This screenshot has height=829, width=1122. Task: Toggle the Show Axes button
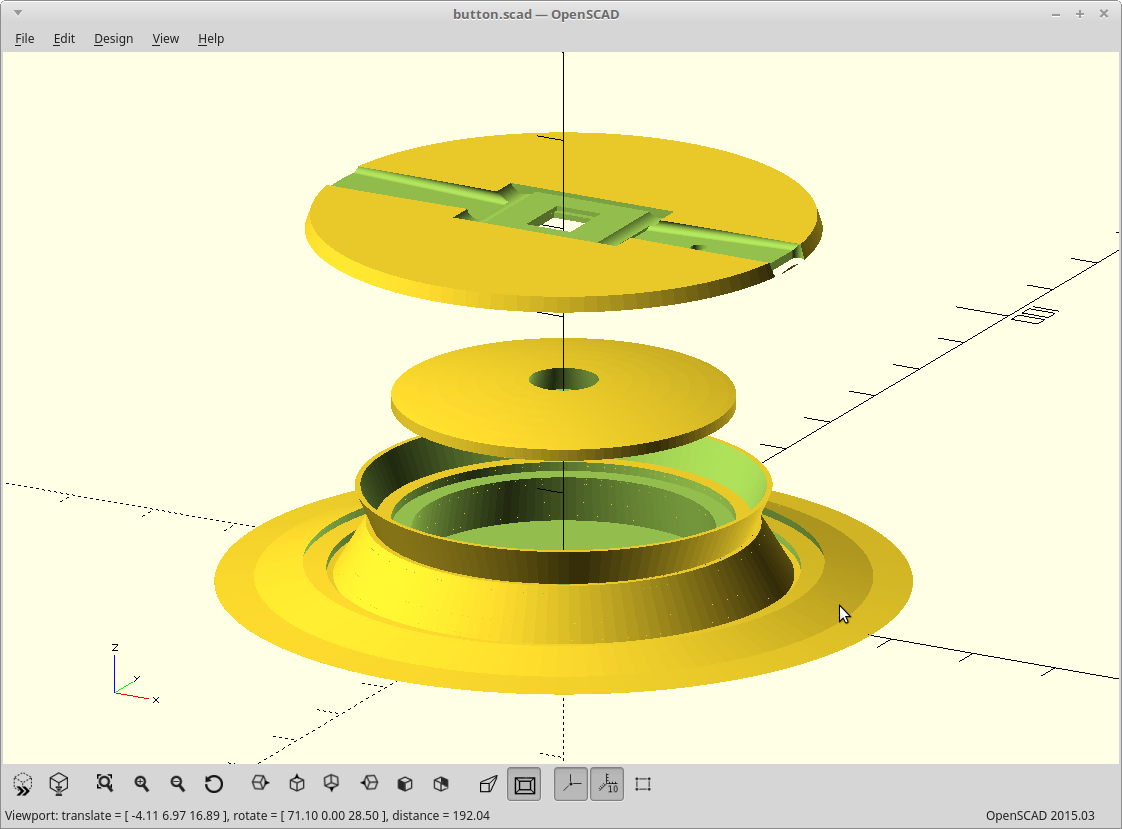coord(571,784)
